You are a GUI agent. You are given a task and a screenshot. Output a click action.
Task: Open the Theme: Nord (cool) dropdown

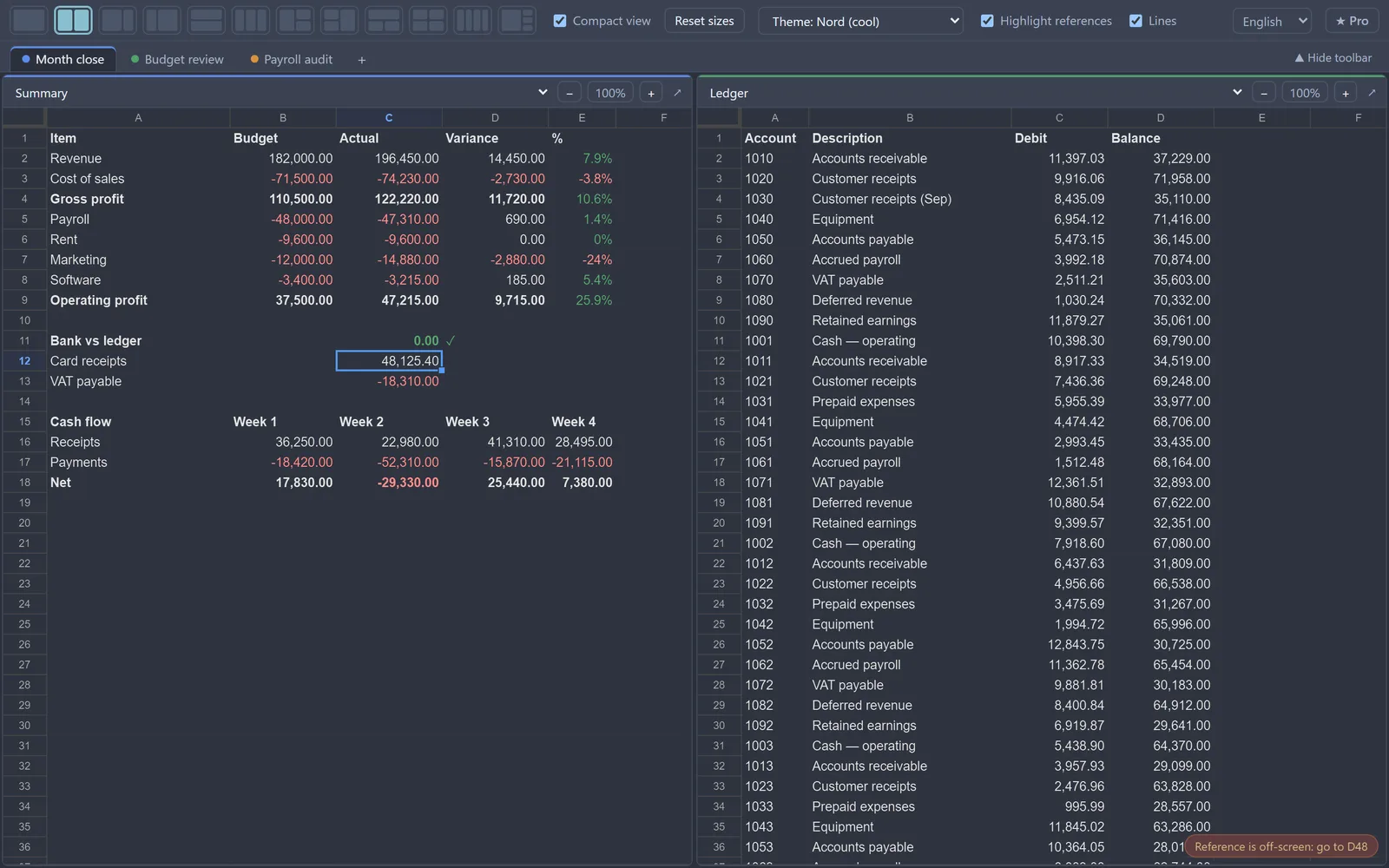pos(861,21)
